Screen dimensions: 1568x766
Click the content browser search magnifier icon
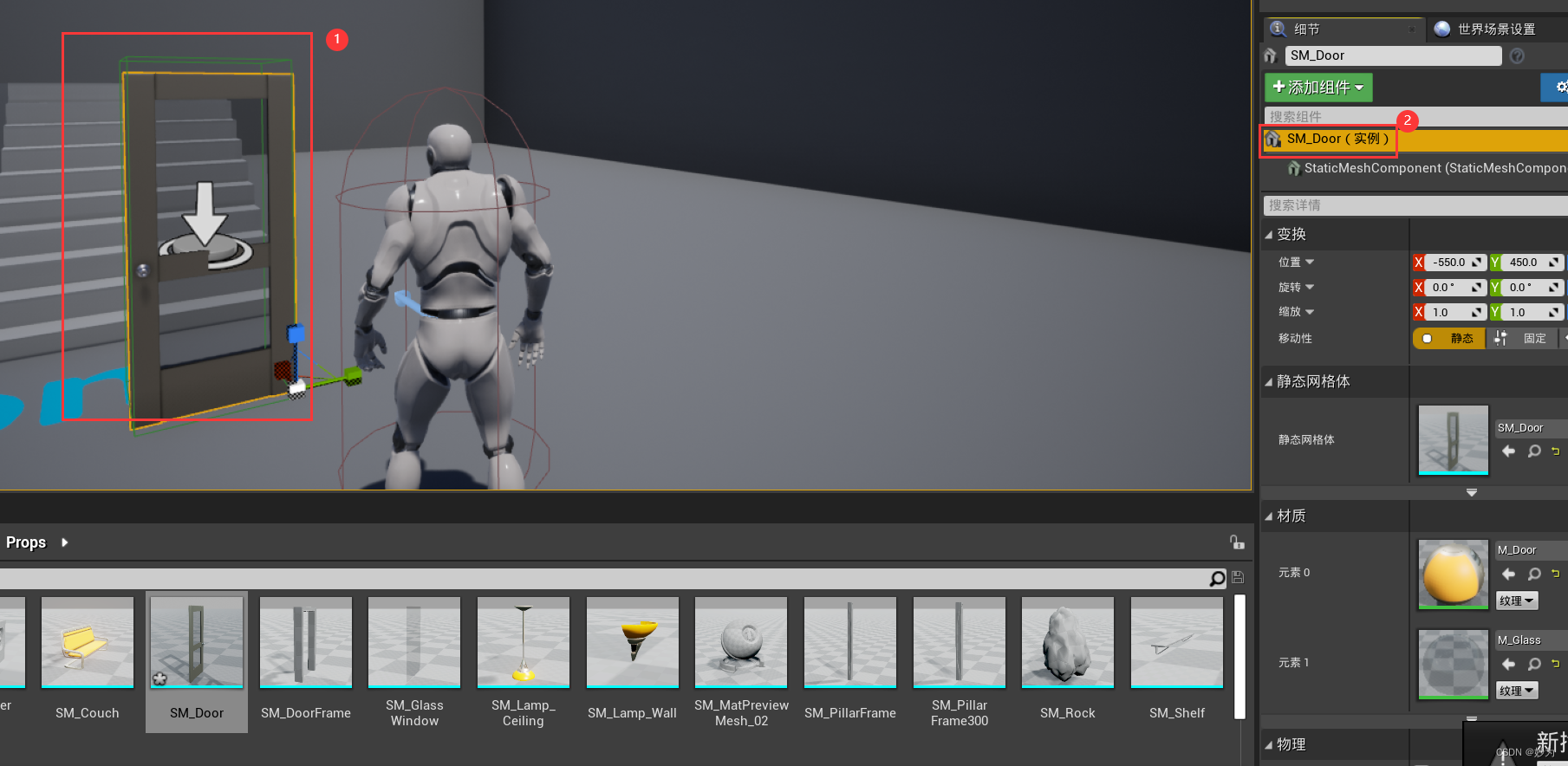[x=1218, y=578]
